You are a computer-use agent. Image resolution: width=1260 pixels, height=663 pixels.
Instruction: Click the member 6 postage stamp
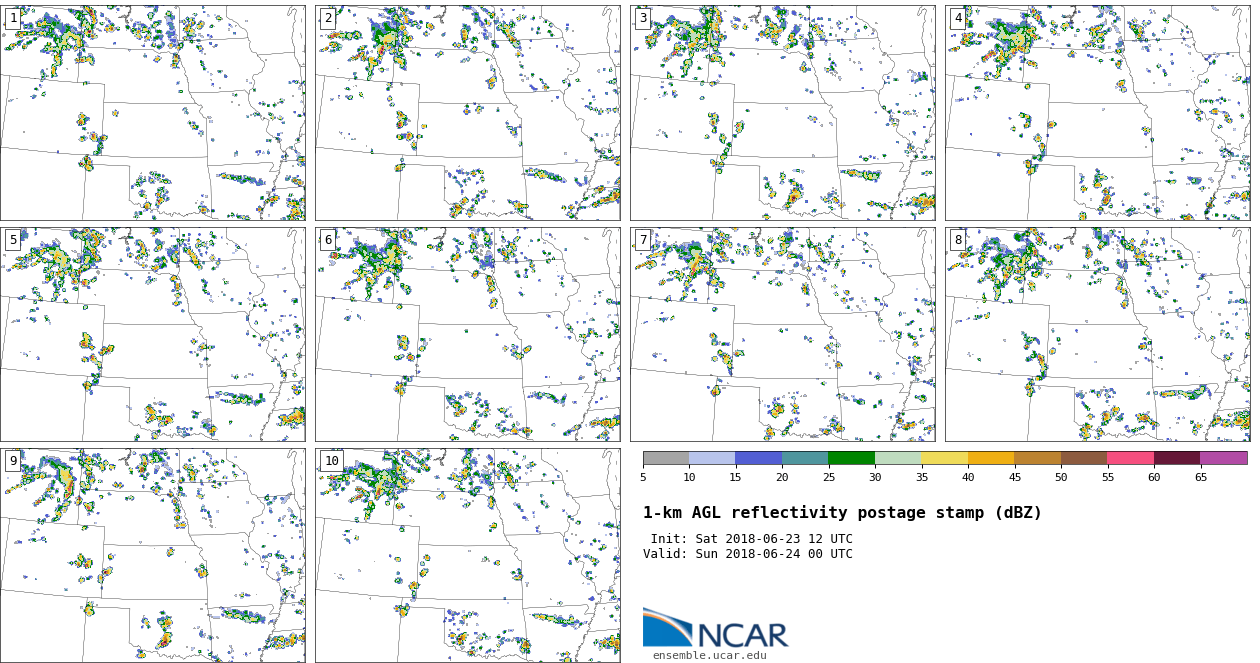pyautogui.click(x=467, y=334)
